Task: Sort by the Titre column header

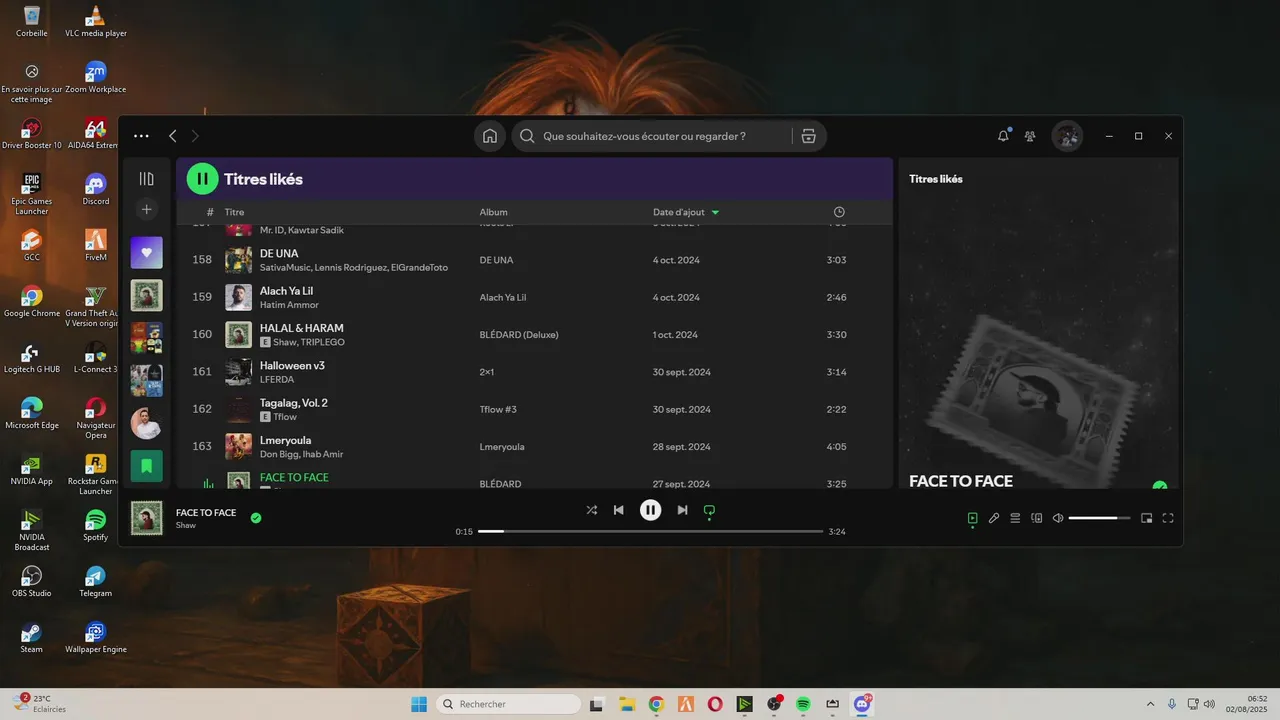Action: tap(234, 212)
